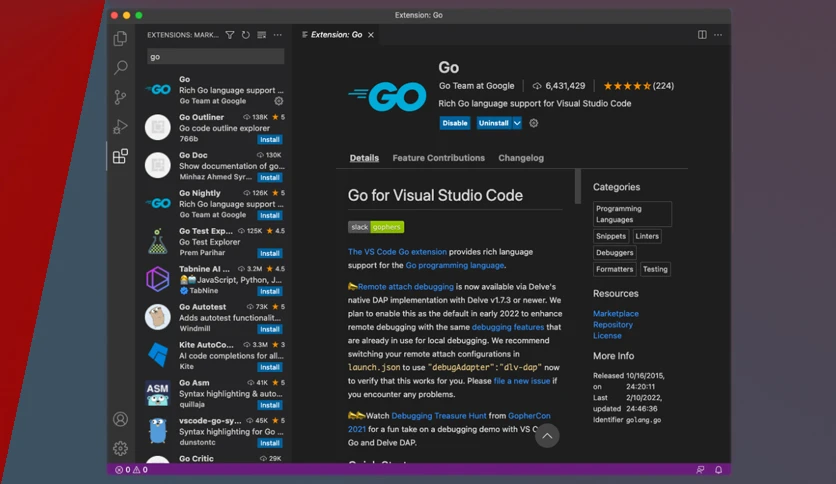
Task: Open the Run and Debug view
Action: point(120,126)
